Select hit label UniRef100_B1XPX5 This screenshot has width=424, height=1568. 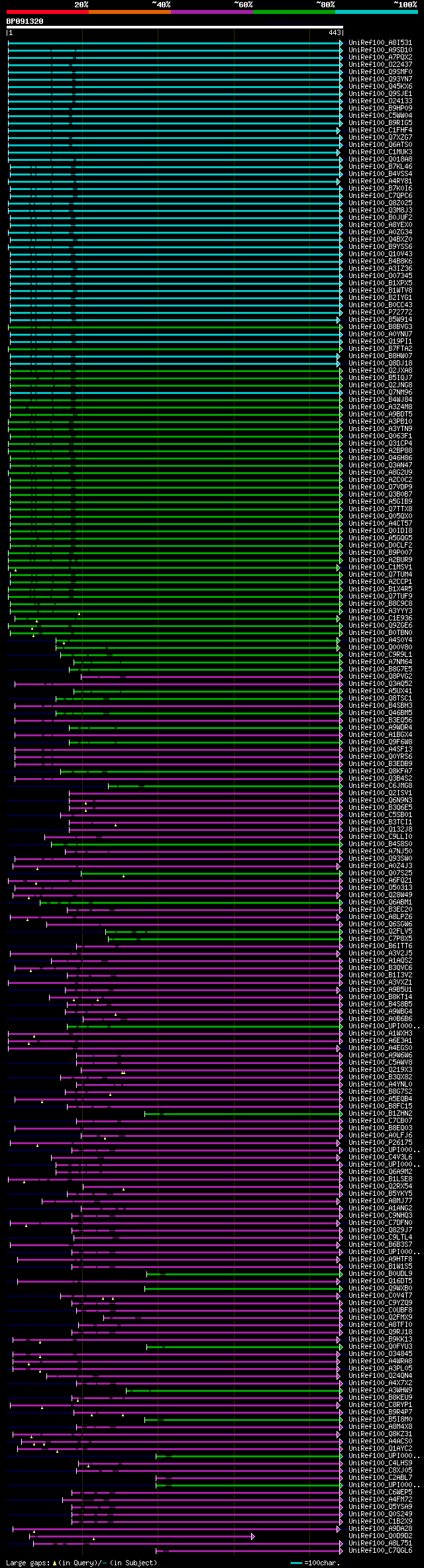coord(380,283)
